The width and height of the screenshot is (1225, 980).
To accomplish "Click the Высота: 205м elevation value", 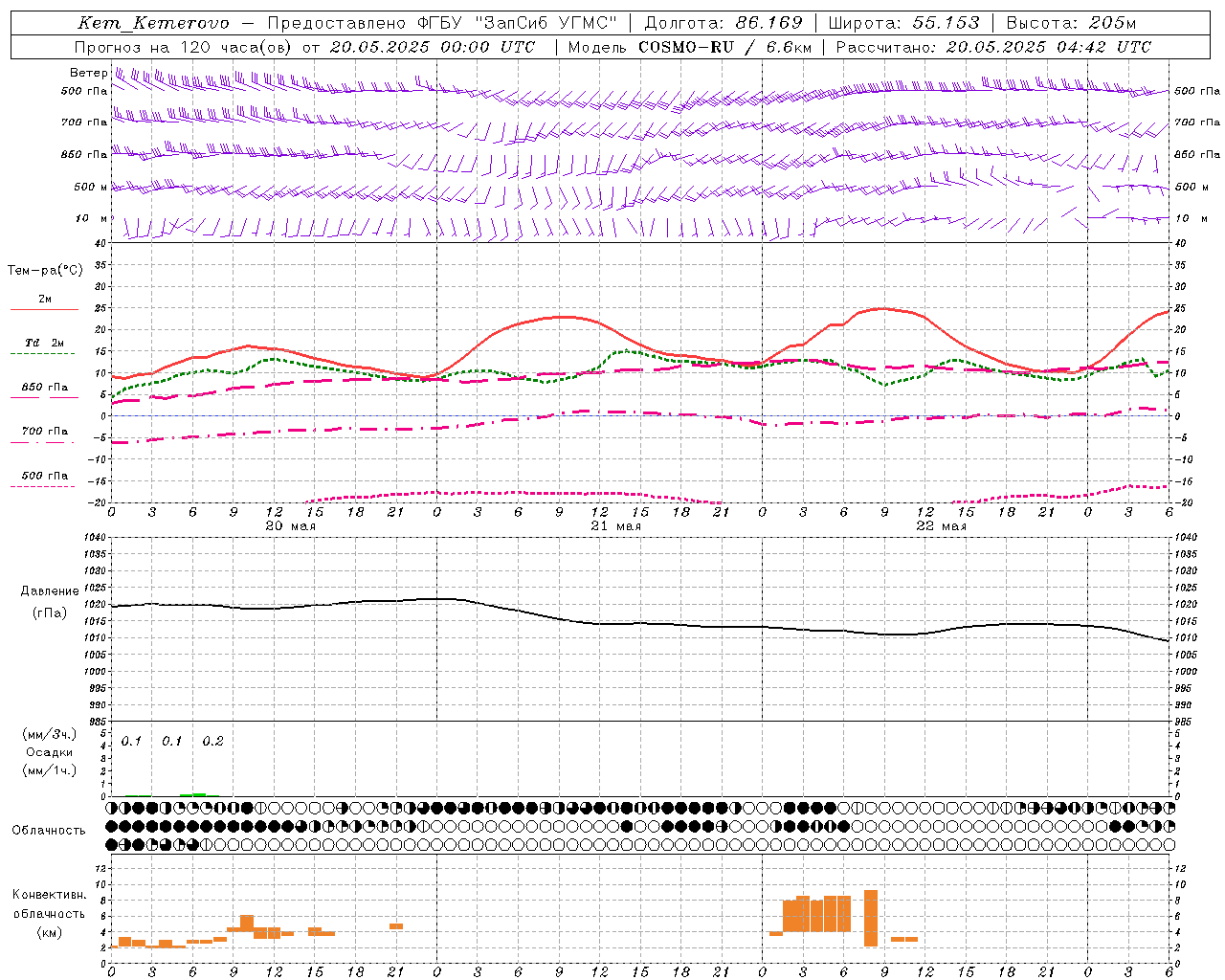I will (1071, 23).
